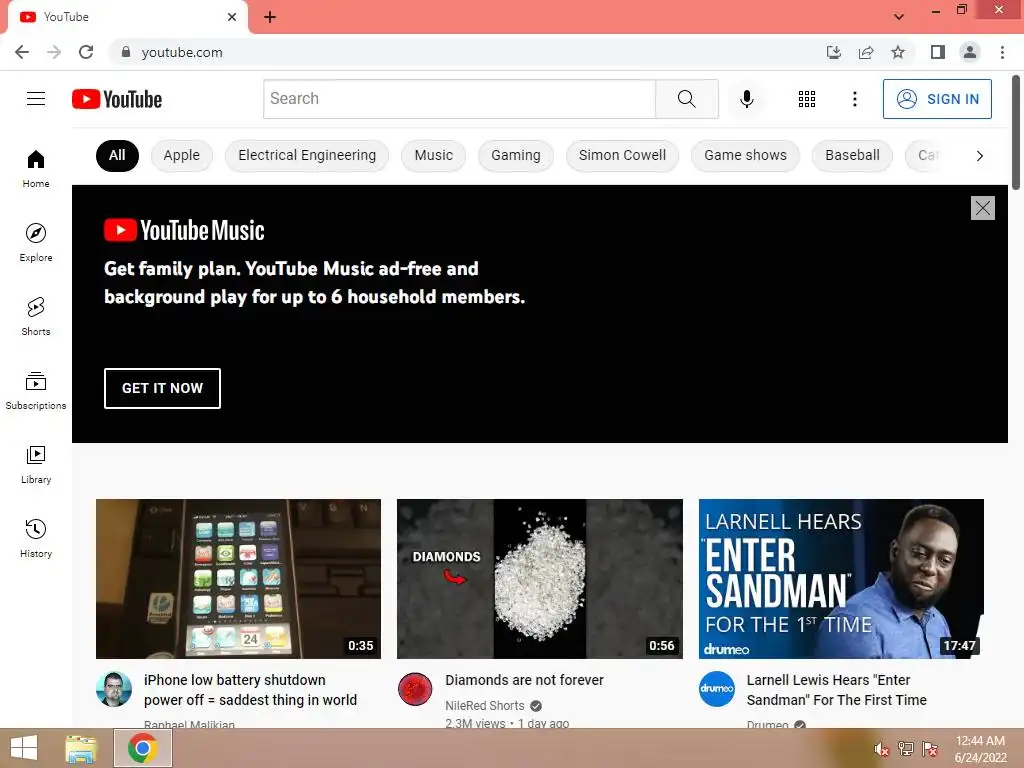Click the YouTube search field

tap(459, 99)
